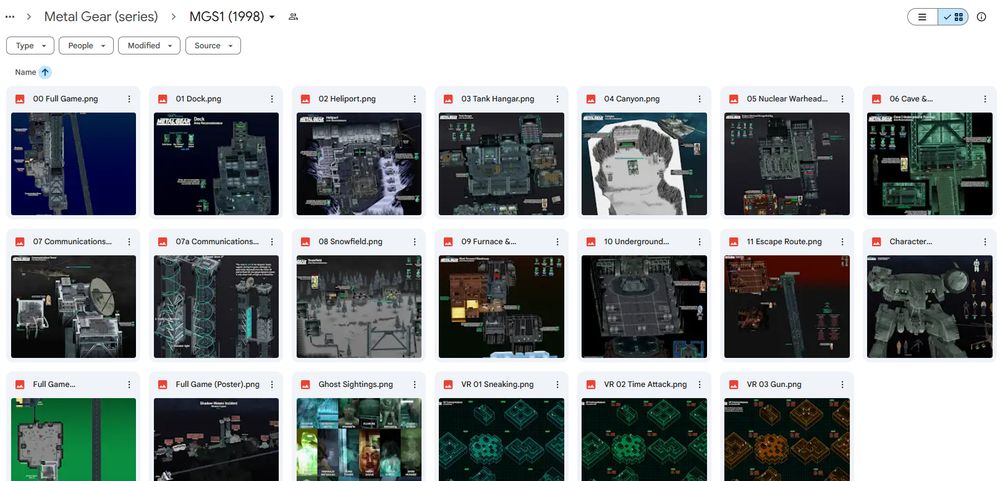Open more options for 05 Nuclear Warhead file

(x=843, y=99)
